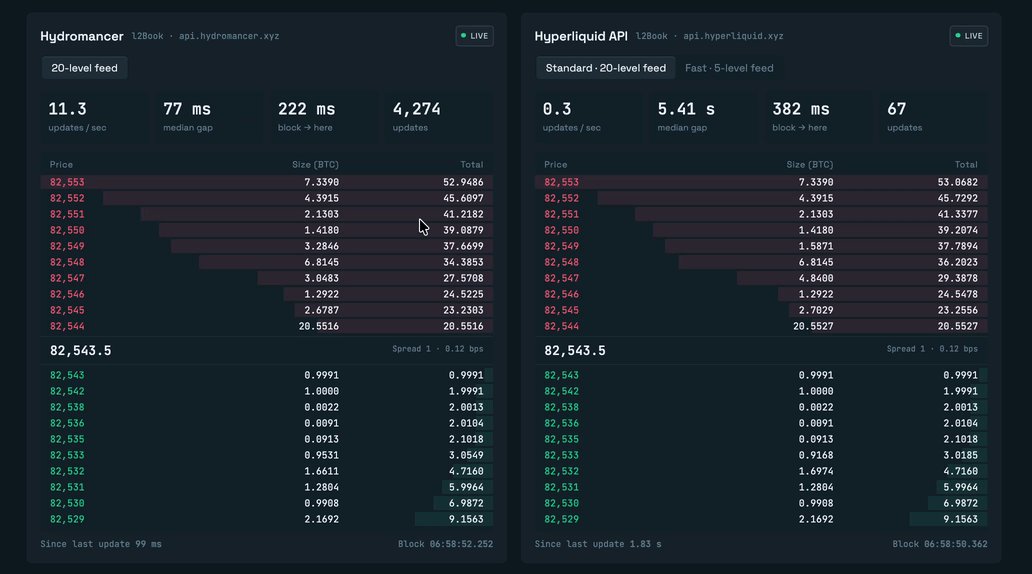Image resolution: width=1032 pixels, height=574 pixels.
Task: Click Hydromancer ask row at price 82,544
Action: (267, 326)
